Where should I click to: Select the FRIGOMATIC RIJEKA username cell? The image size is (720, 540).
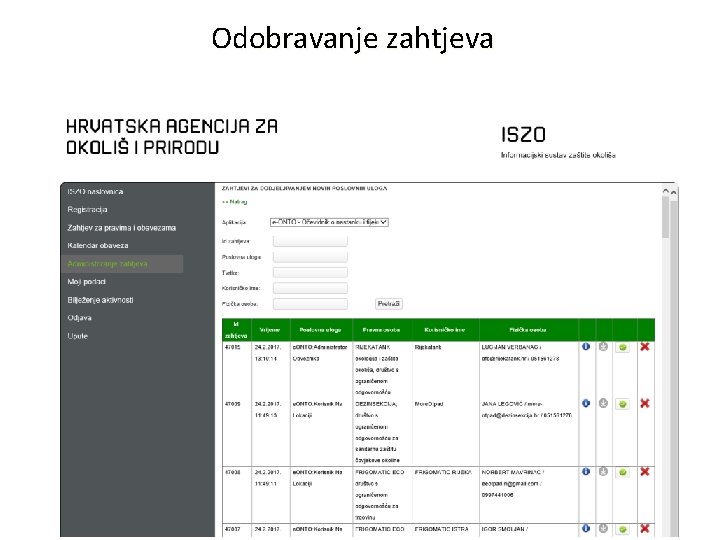coord(443,472)
